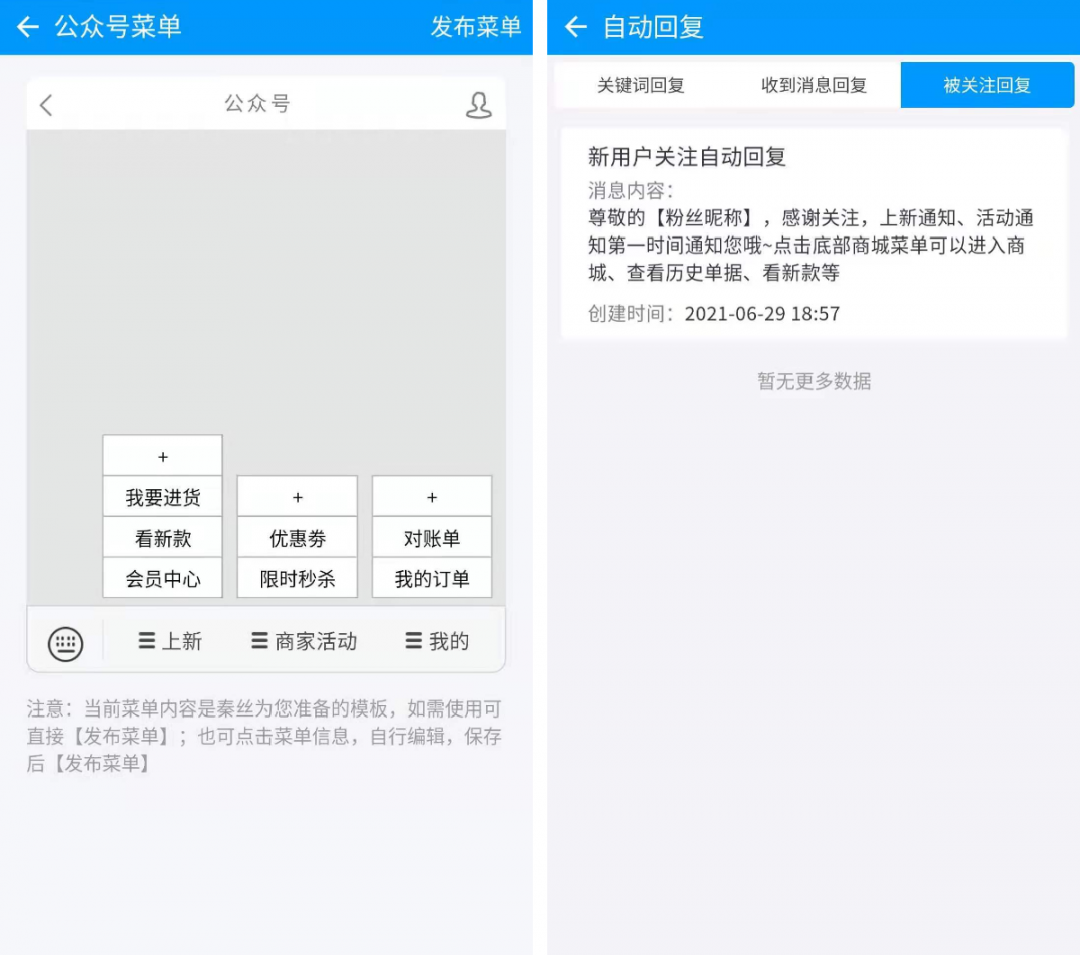
Task: Go back from the 自动回复 screen
Action: pyautogui.click(x=576, y=27)
